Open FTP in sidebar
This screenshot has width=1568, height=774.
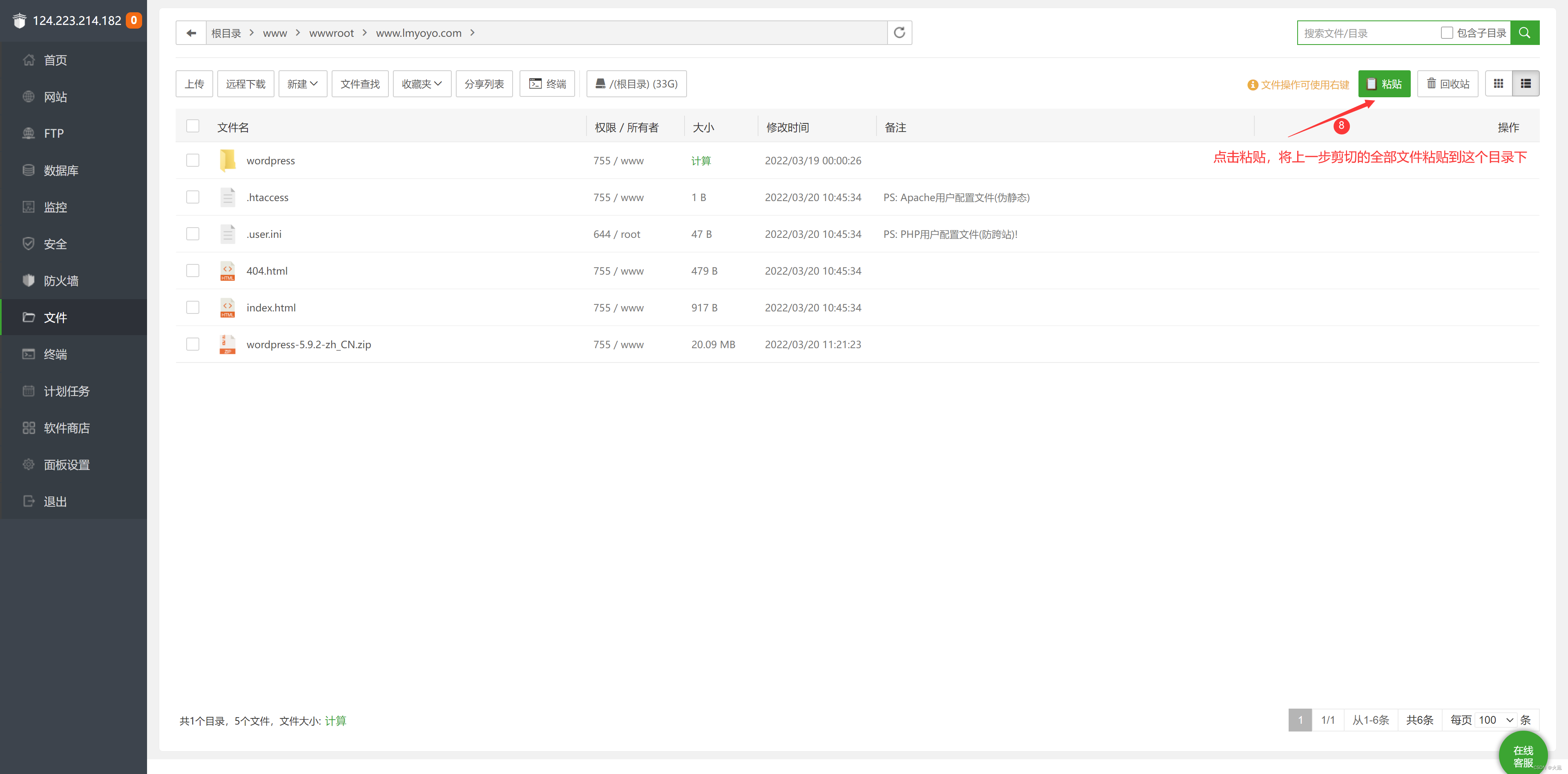(74, 133)
